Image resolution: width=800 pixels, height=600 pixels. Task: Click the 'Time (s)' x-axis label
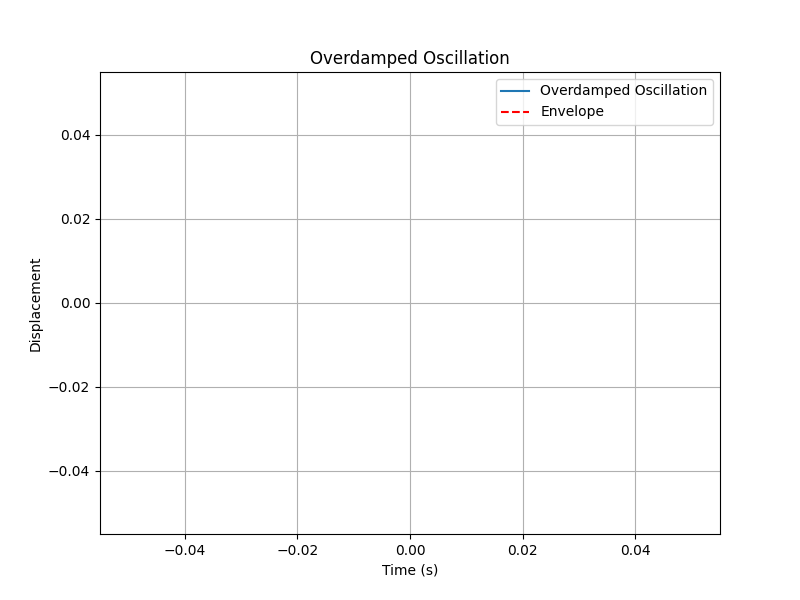[409, 570]
